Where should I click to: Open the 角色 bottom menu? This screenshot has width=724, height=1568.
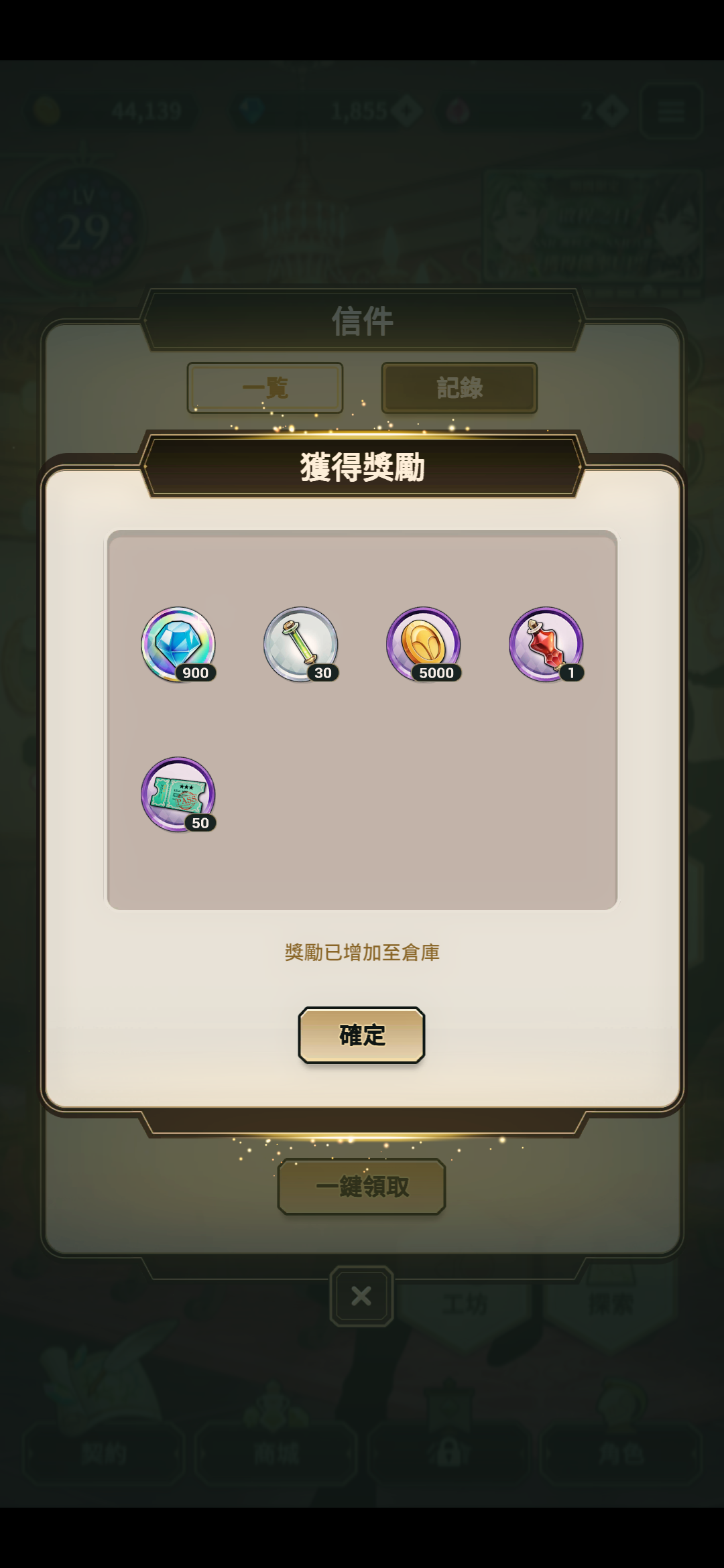point(621,1454)
